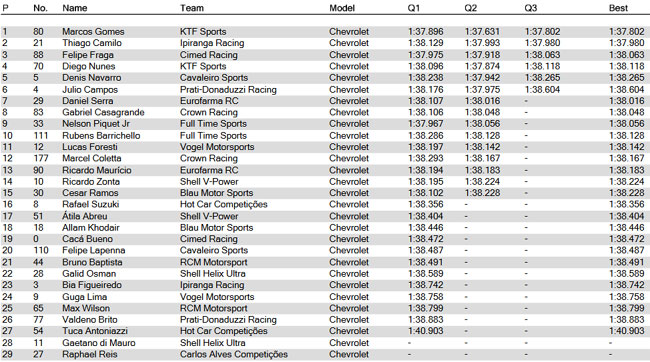Screen dimensions: 650x362
Task: Click Rubens Barrichello's name
Action: coord(101,136)
